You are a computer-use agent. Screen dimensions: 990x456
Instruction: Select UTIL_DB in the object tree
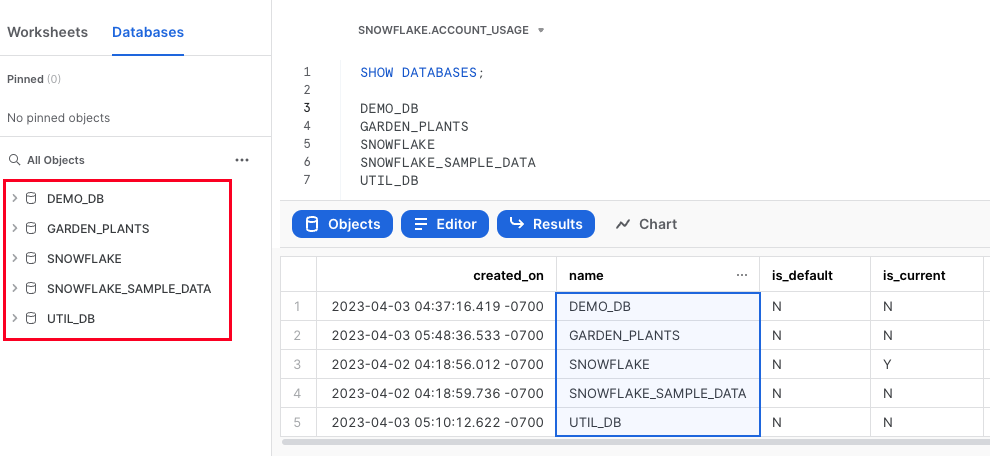(71, 319)
